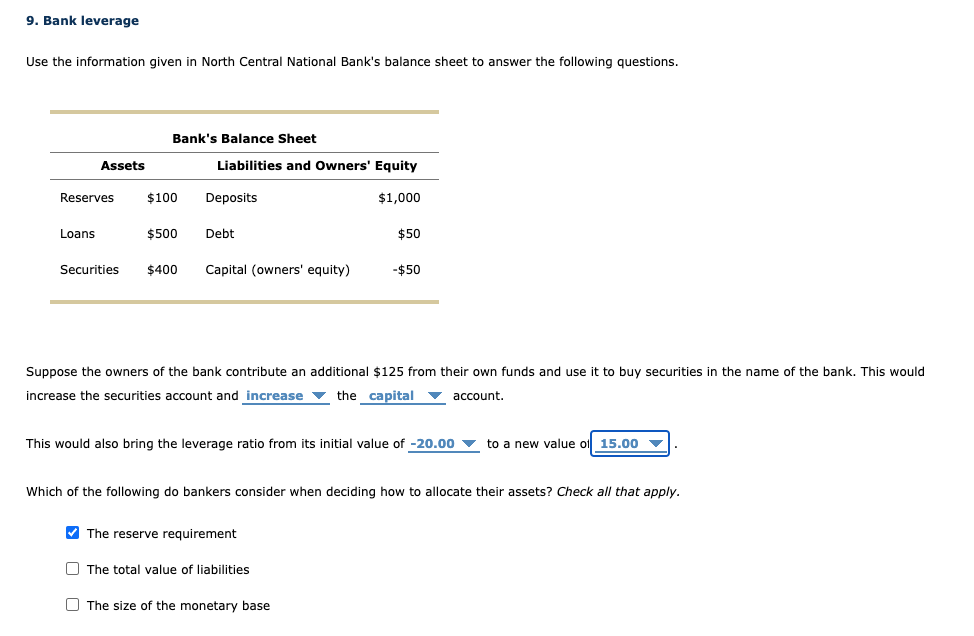Viewport: 974px width, 636px height.
Task: Click the arrow icon beside "capital"
Action: click(x=433, y=395)
